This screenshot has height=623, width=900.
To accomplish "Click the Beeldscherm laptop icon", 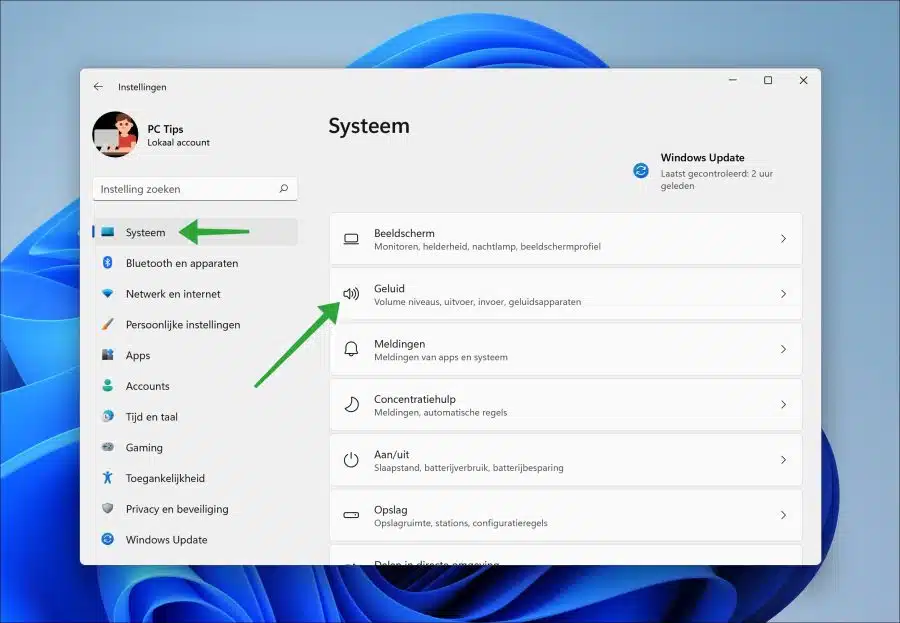I will tap(351, 239).
